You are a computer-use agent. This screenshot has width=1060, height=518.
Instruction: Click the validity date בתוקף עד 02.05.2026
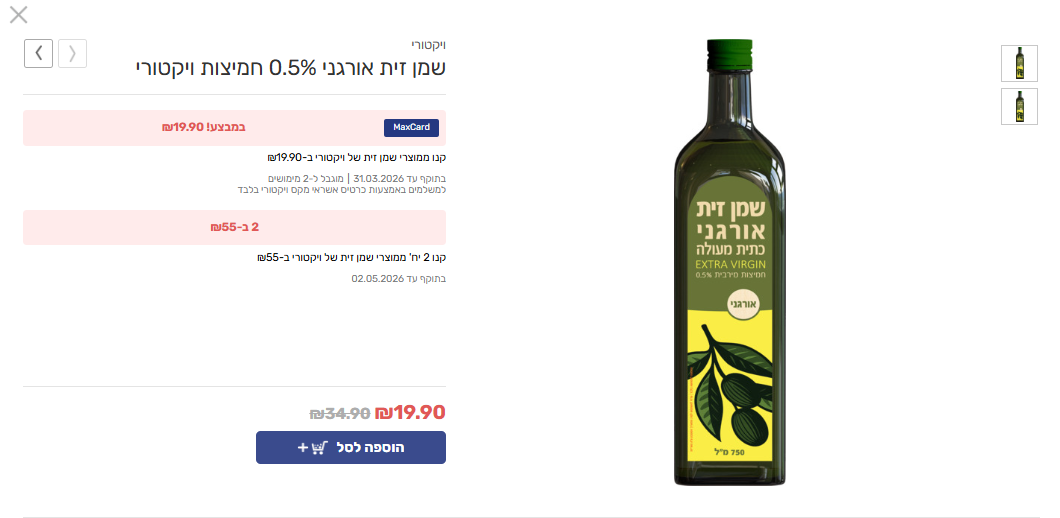pos(398,279)
